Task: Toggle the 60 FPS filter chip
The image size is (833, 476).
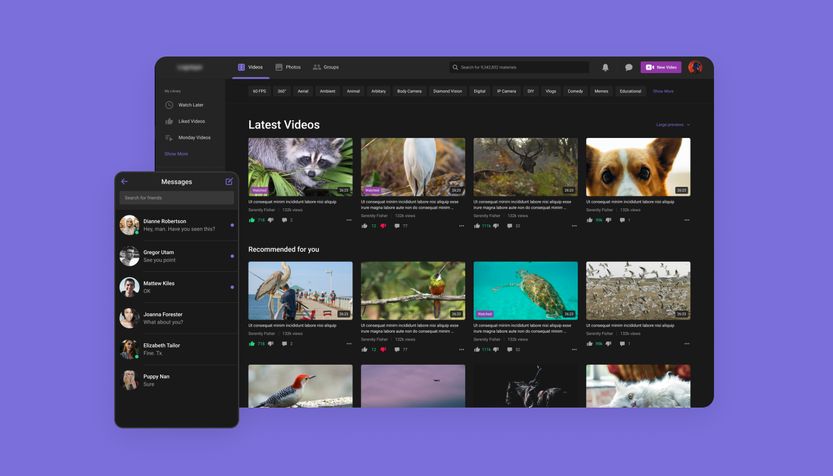Action: (259, 91)
